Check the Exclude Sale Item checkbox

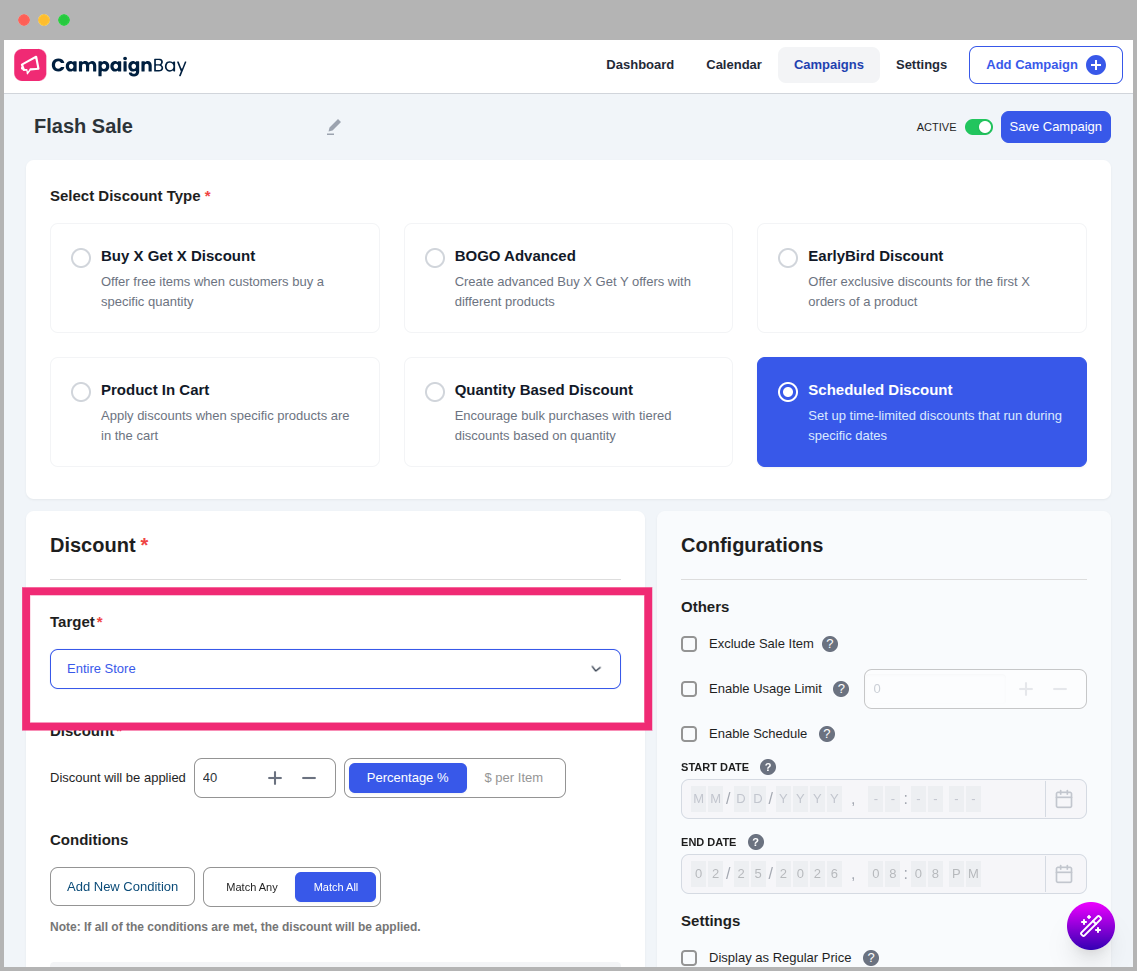pos(689,644)
